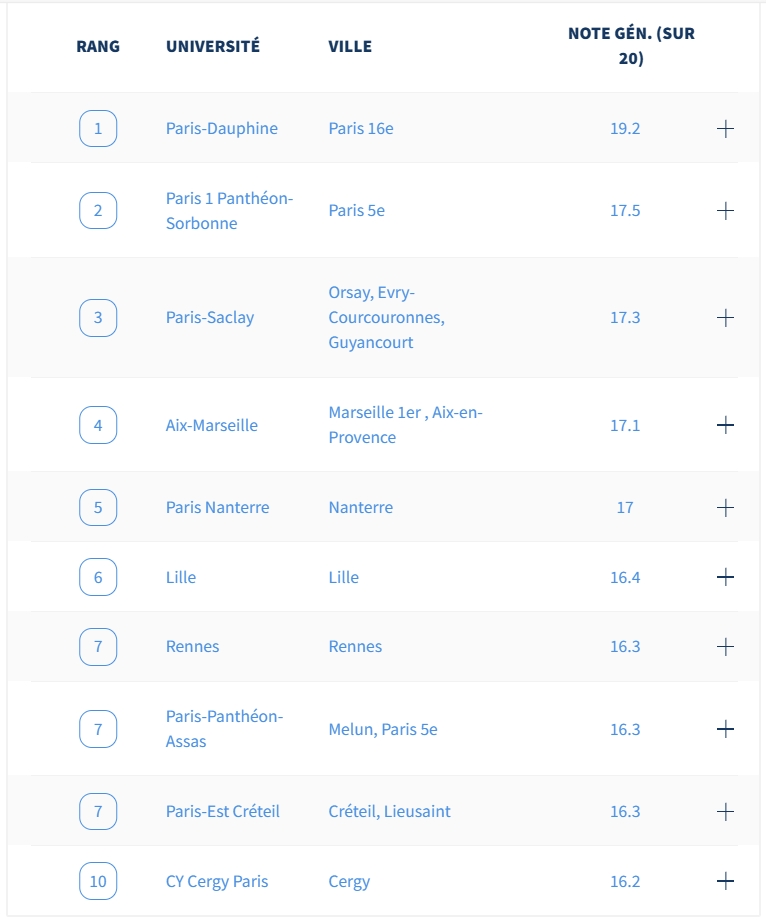Viewport: 766px width, 921px height.
Task: Sort by the RANG column header
Action: (x=98, y=46)
